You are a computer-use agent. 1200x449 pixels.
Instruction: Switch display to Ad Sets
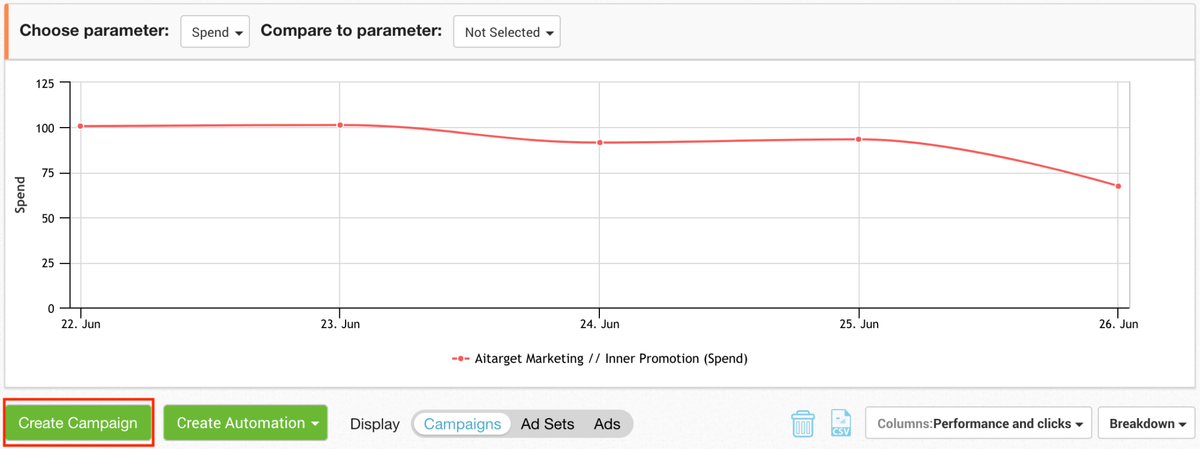tap(547, 424)
